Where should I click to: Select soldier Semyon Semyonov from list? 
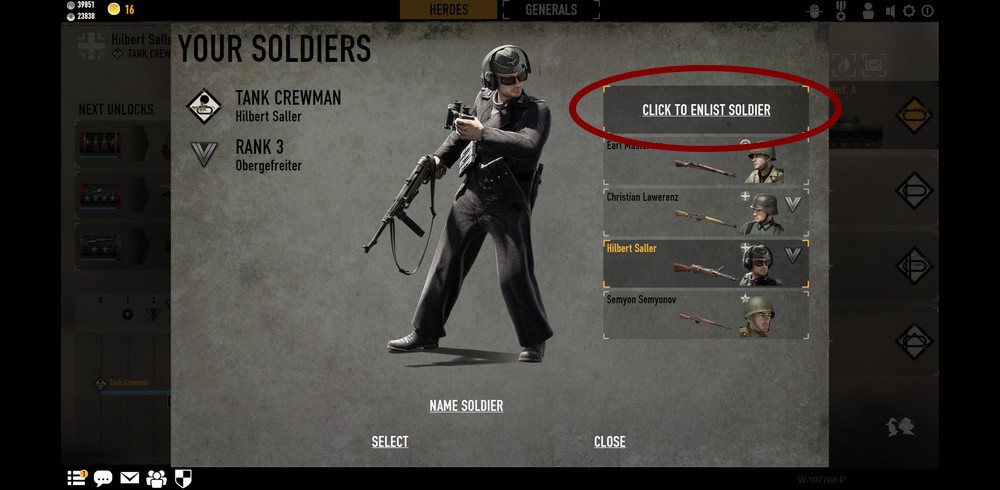tap(706, 315)
